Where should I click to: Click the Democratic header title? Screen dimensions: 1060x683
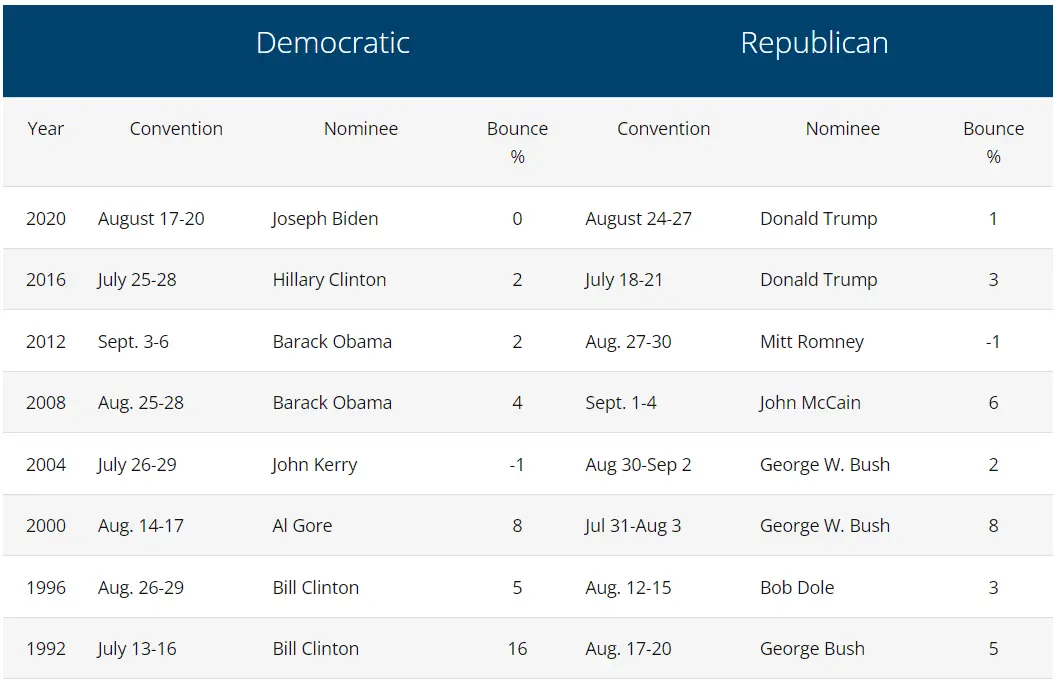[x=332, y=43]
